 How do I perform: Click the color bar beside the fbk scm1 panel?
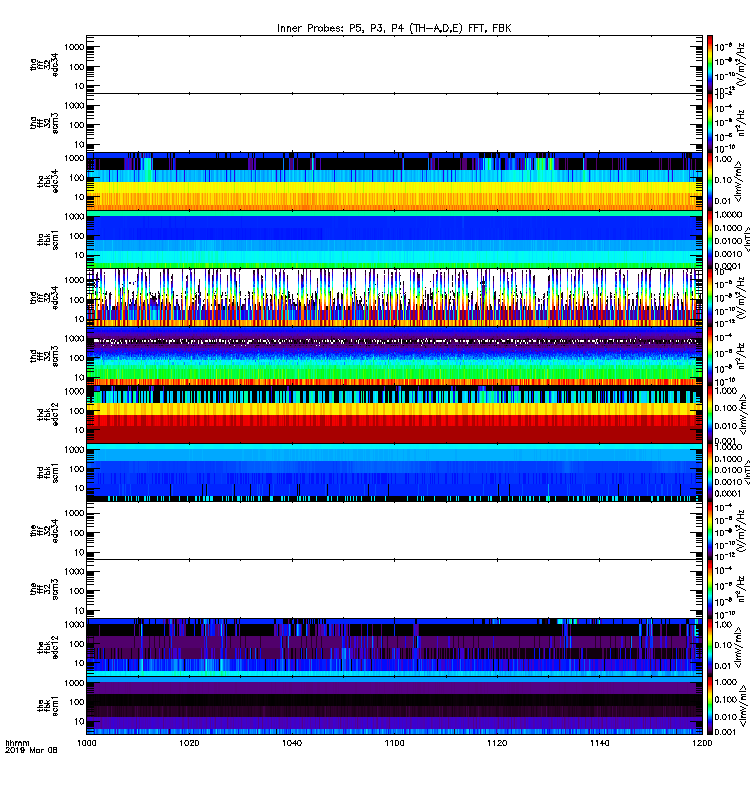[x=710, y=706]
